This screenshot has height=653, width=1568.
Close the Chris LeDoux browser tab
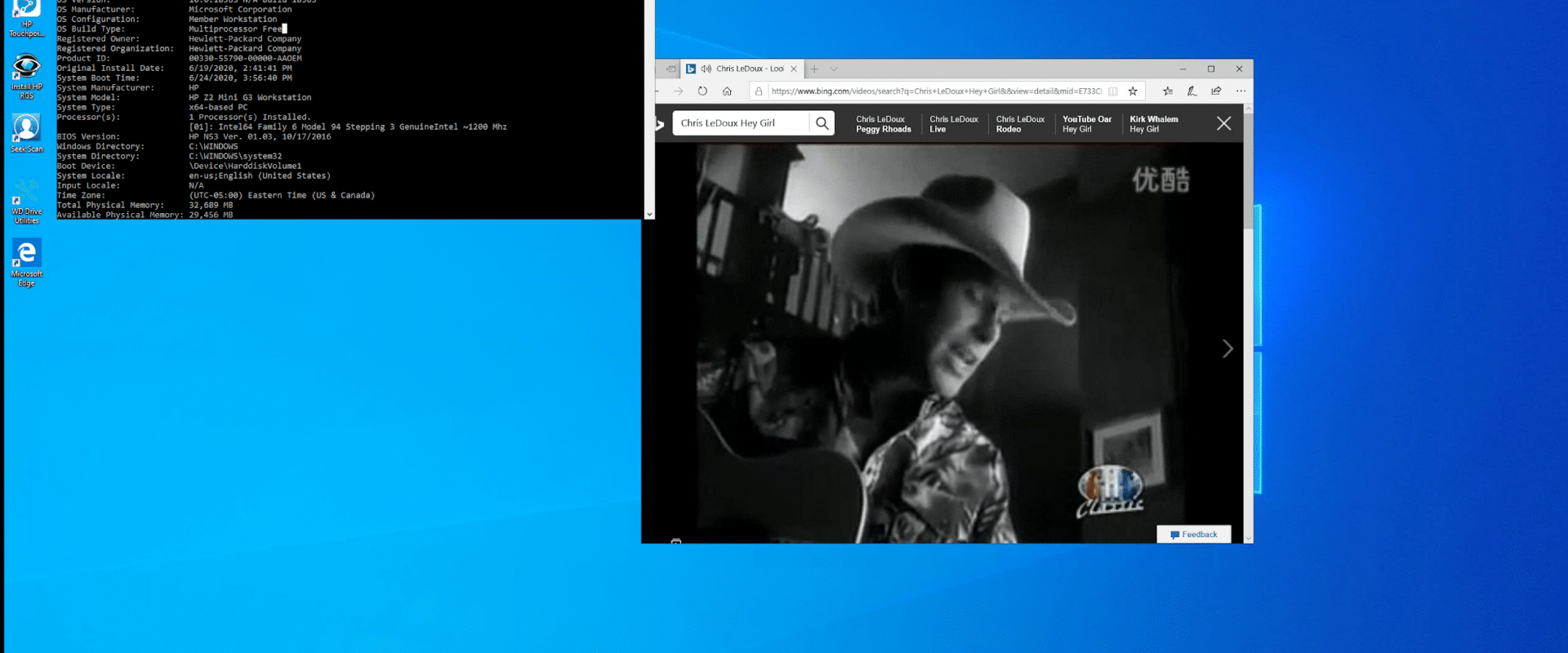793,69
